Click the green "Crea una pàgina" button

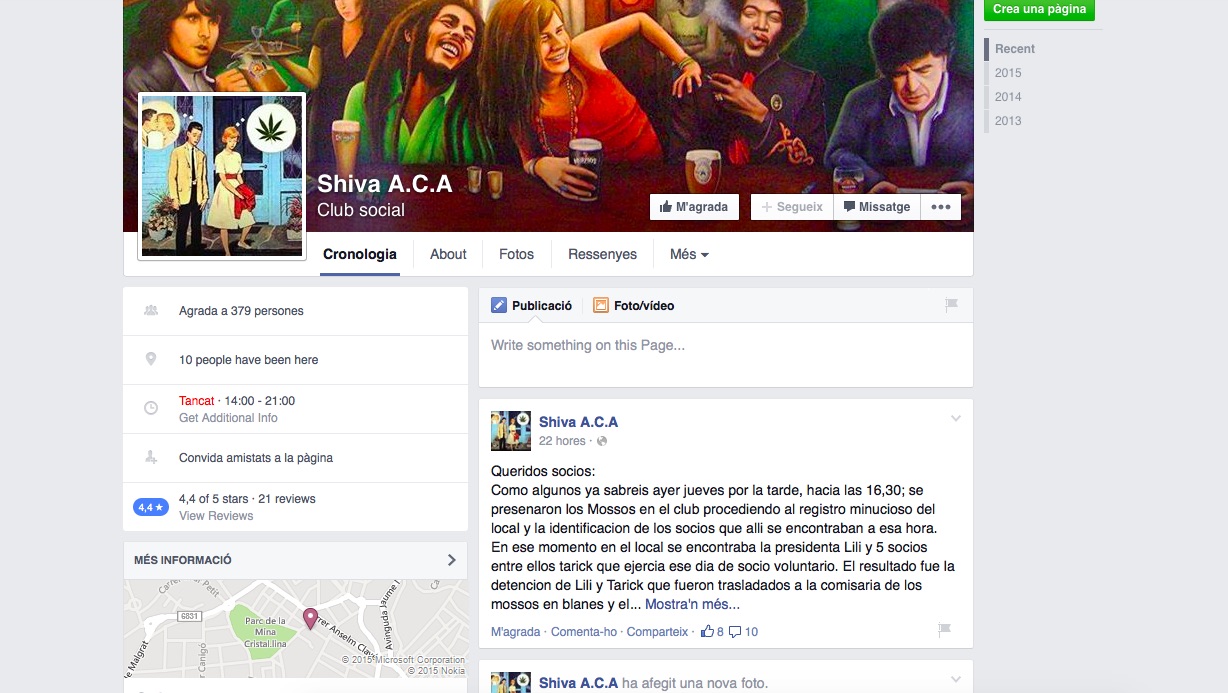[x=1040, y=9]
